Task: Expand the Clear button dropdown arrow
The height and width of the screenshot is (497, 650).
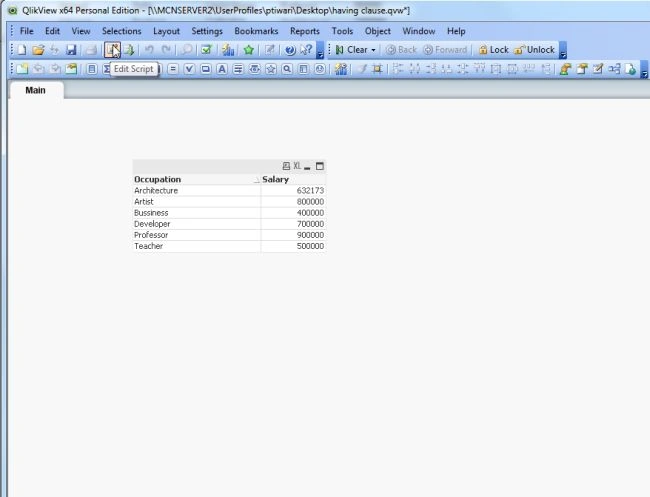Action: click(373, 50)
